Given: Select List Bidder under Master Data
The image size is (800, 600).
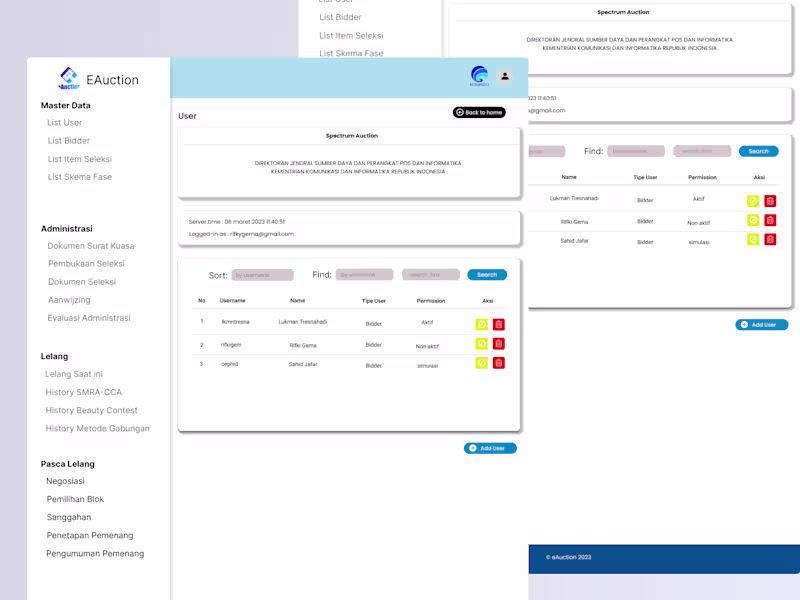Looking at the screenshot, I should (68, 140).
